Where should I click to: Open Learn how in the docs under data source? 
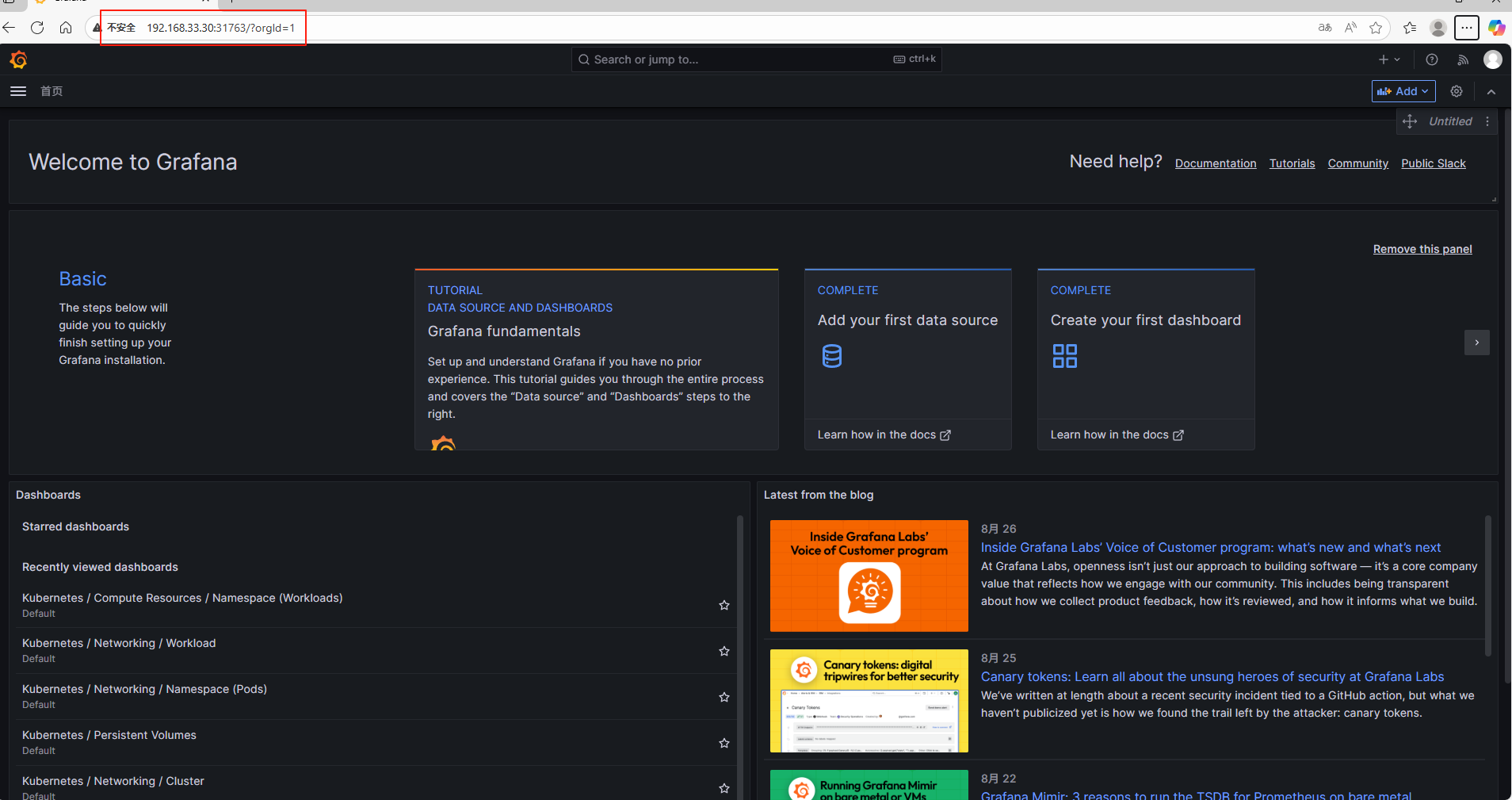coord(884,434)
